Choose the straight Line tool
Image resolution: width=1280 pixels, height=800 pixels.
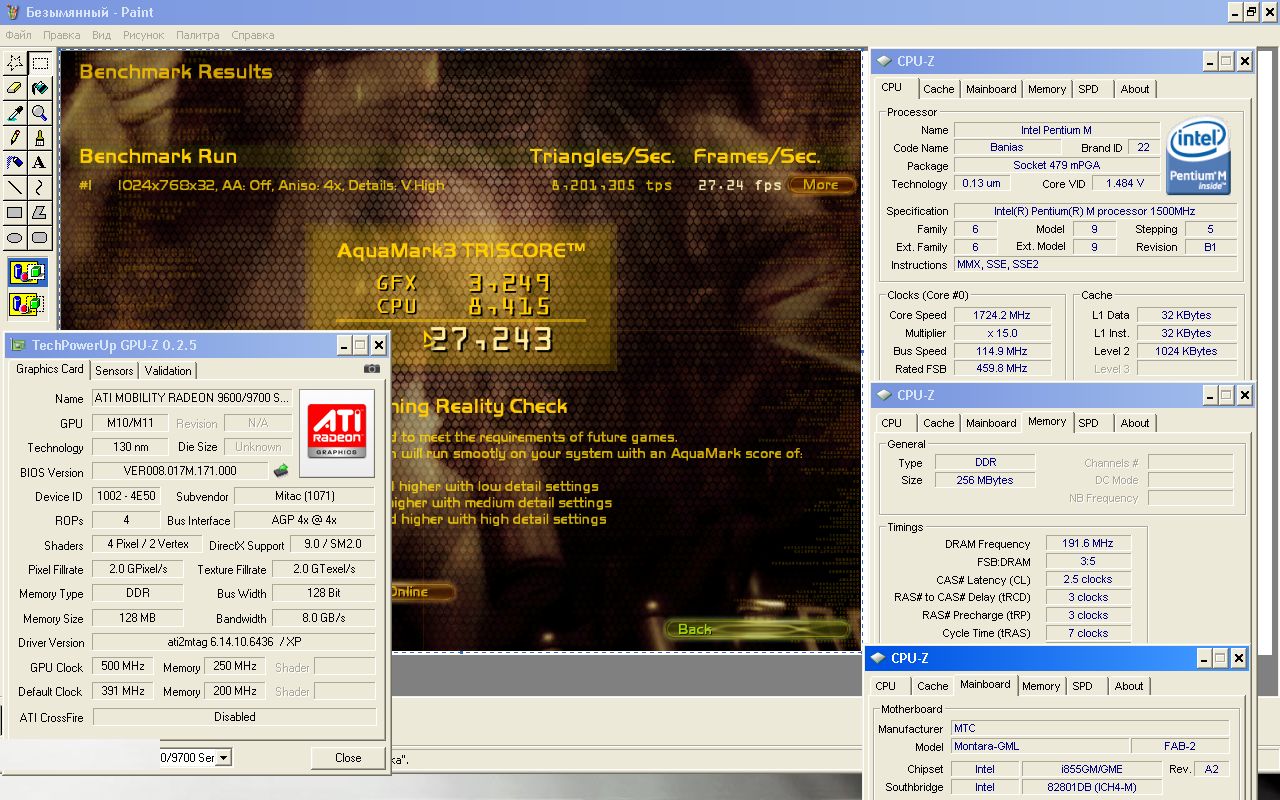point(15,188)
